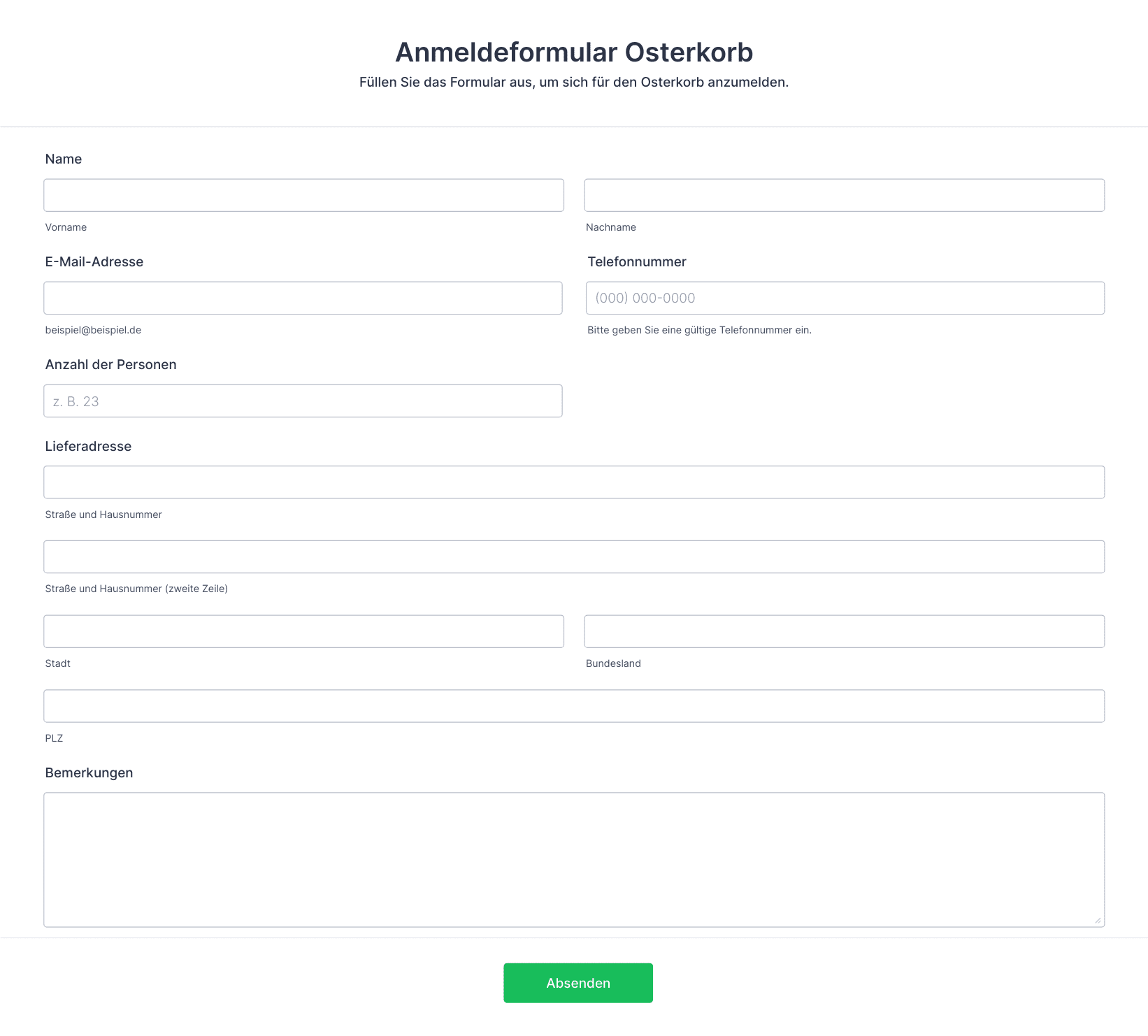The width and height of the screenshot is (1148, 1036).
Task: Click the Name section label
Action: coord(64,159)
